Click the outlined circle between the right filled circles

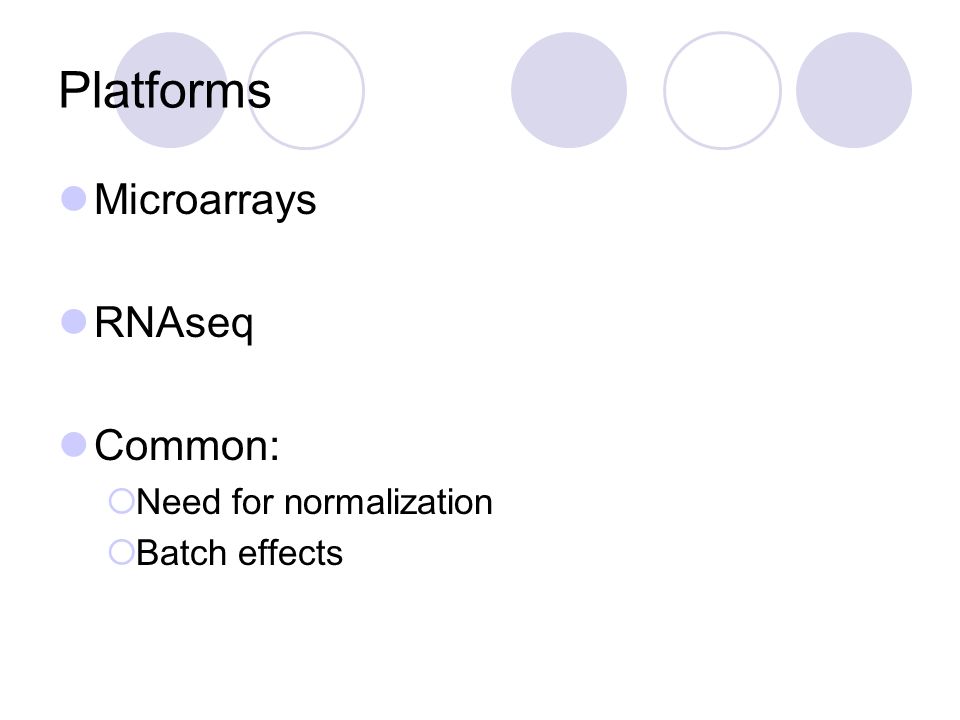(x=722, y=90)
